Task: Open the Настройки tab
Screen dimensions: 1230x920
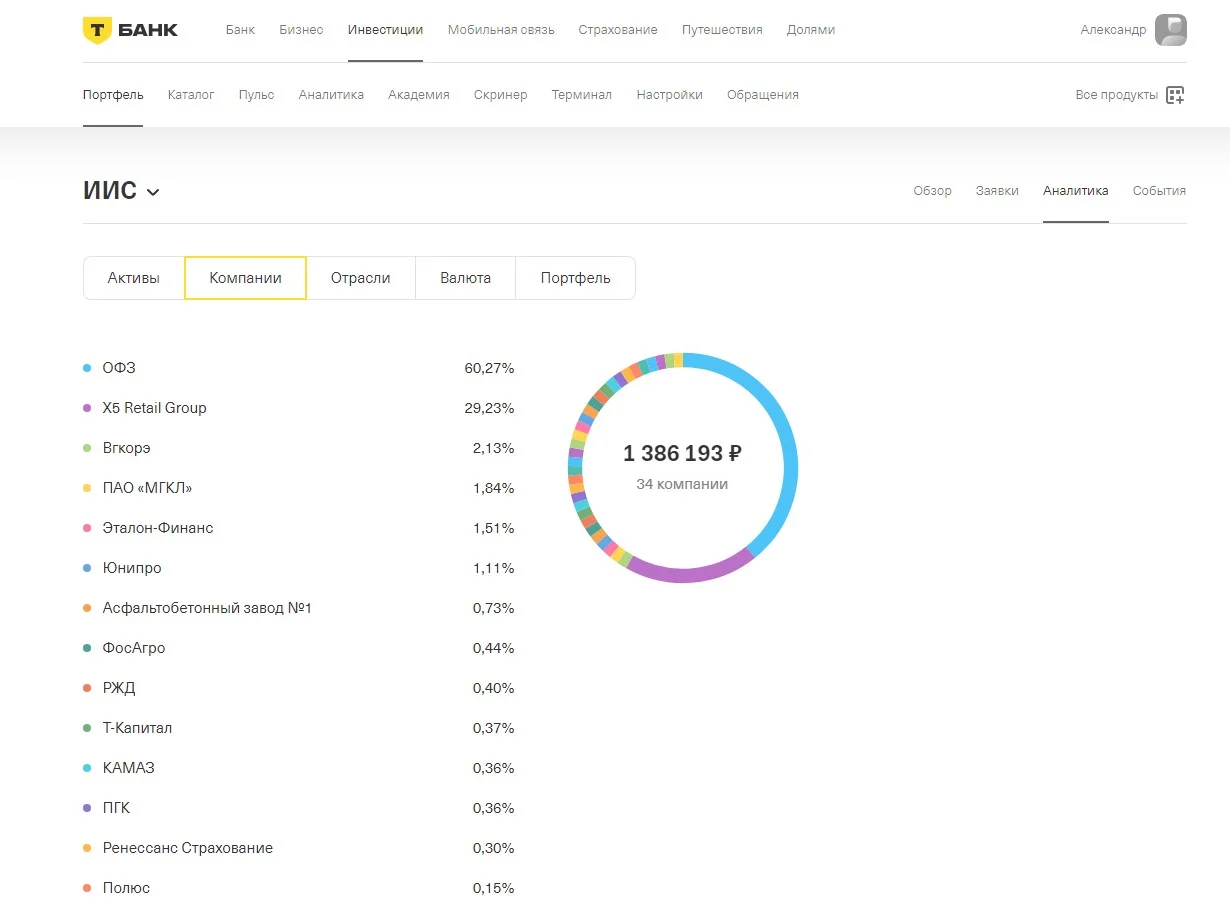Action: (669, 95)
